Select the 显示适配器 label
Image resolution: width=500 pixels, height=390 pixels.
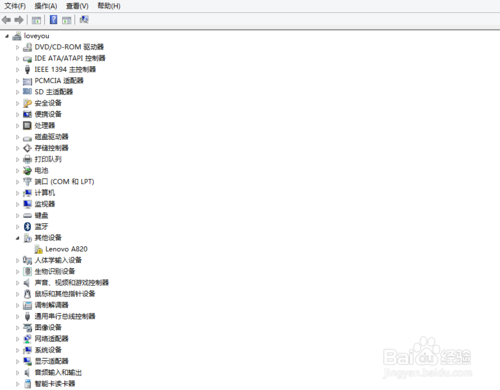[51, 361]
